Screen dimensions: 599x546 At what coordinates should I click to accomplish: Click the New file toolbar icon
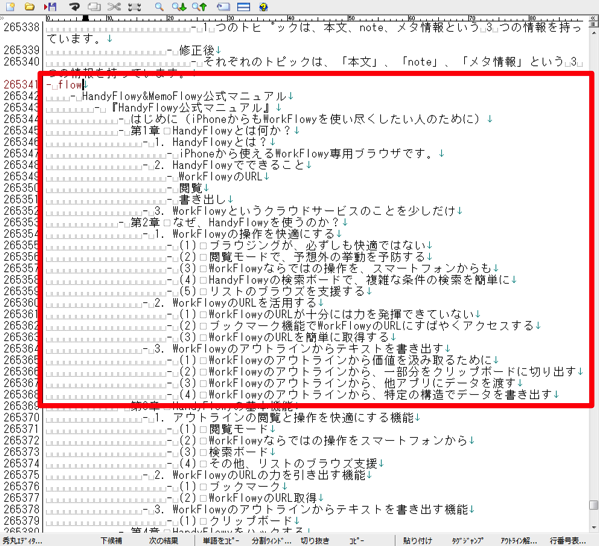(10, 6)
